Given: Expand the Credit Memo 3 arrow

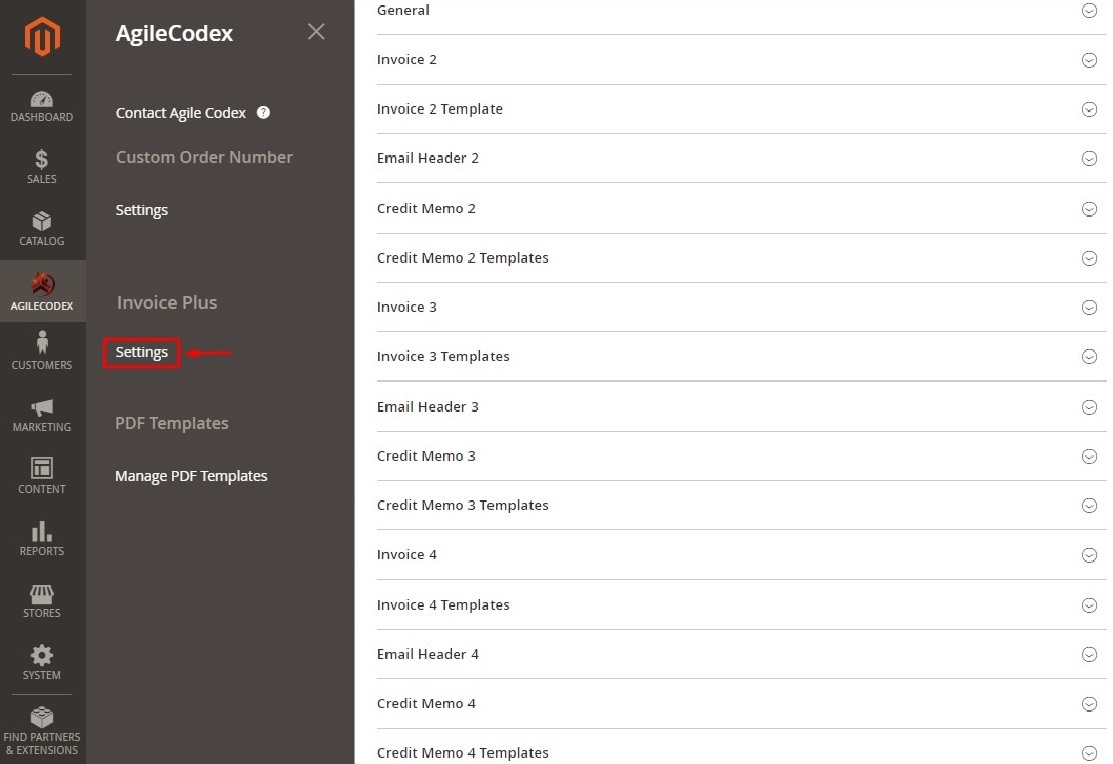Looking at the screenshot, I should pyautogui.click(x=1089, y=457).
